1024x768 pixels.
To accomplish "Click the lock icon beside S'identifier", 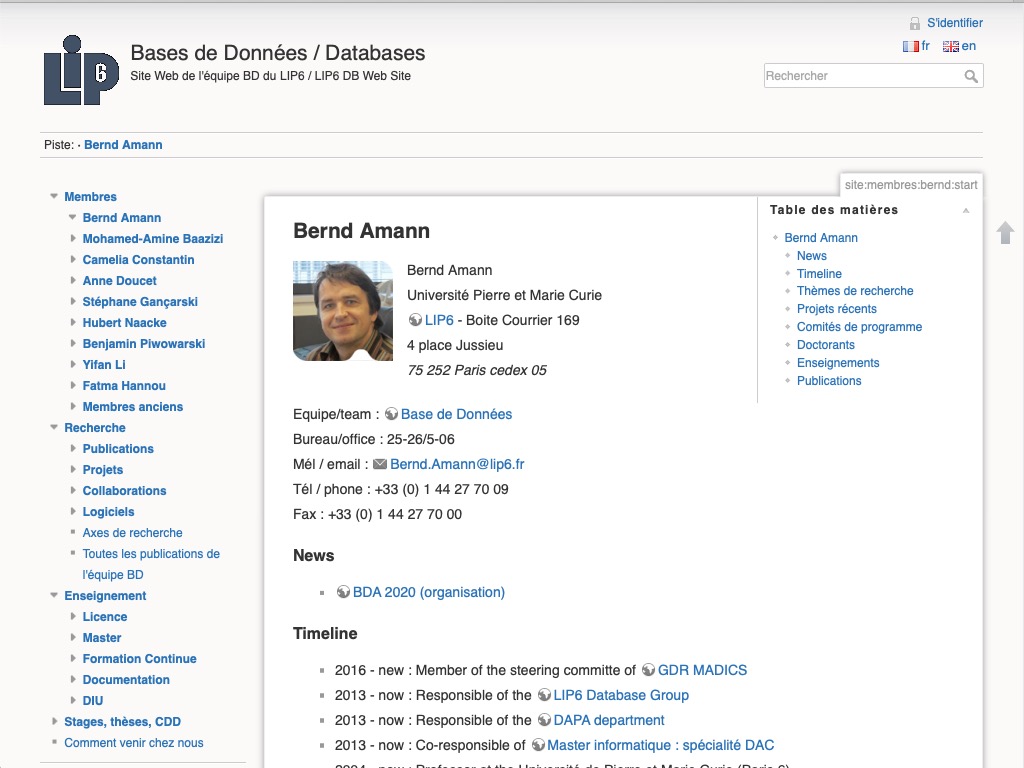I will (914, 23).
